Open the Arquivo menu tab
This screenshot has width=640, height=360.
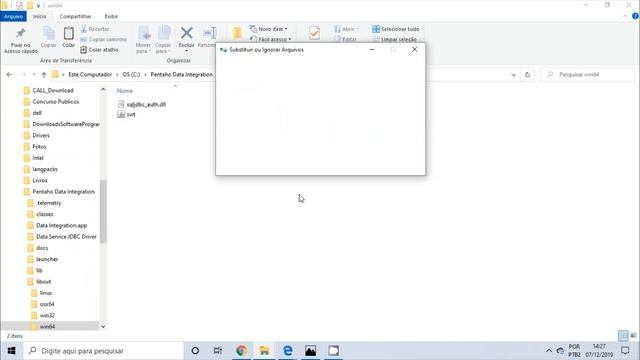point(13,16)
